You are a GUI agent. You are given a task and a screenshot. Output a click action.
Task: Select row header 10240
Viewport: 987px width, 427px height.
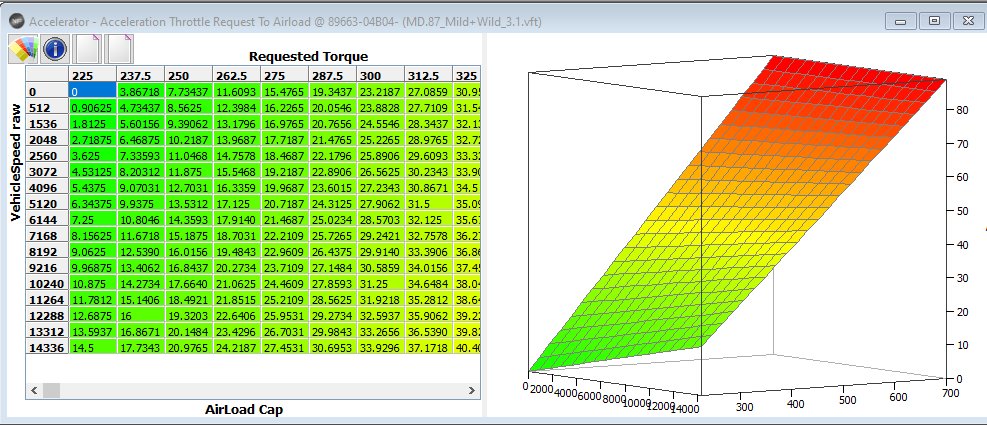tap(47, 283)
